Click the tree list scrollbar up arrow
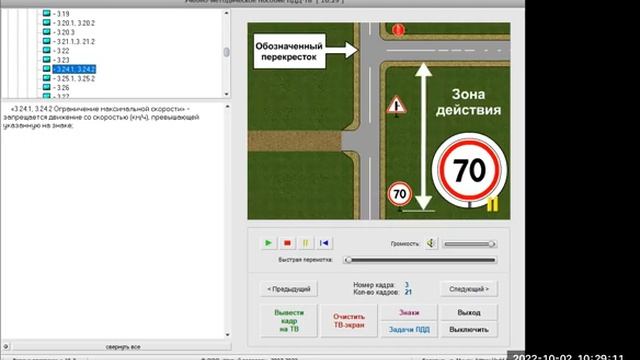Screen dimensions: 640x360 pos(227,13)
